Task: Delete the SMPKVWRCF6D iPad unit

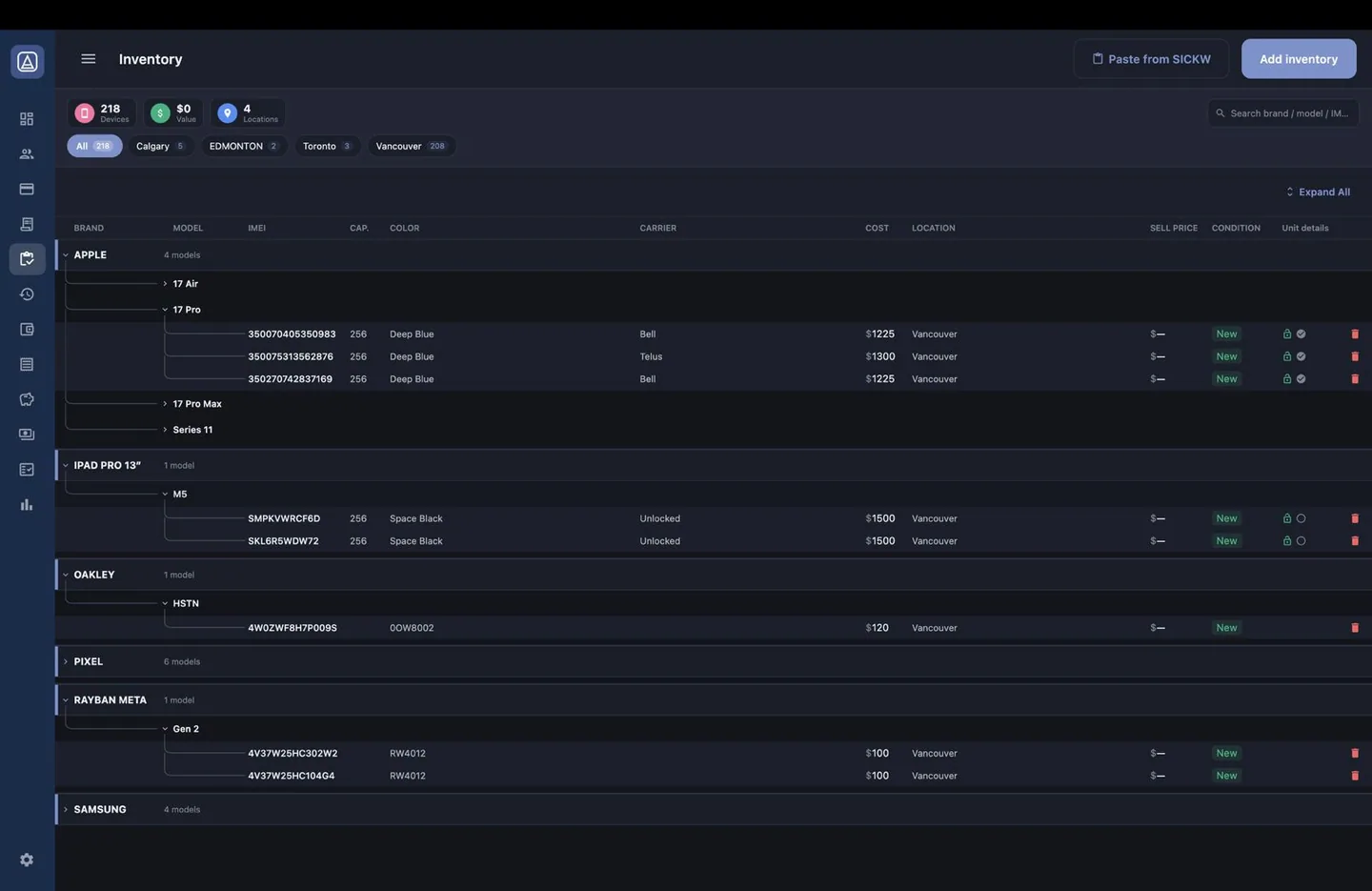Action: click(x=1355, y=518)
